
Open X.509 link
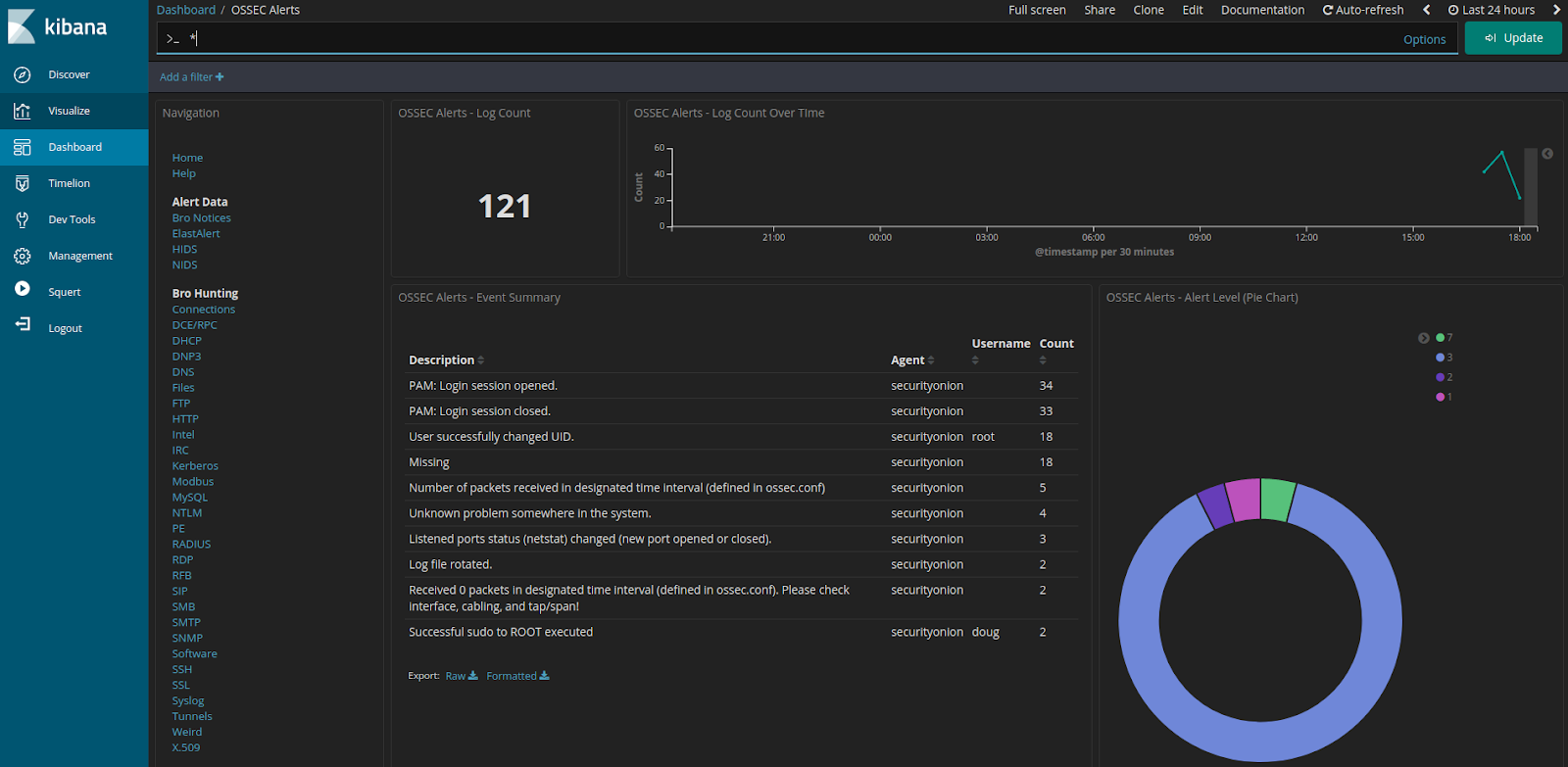click(186, 747)
